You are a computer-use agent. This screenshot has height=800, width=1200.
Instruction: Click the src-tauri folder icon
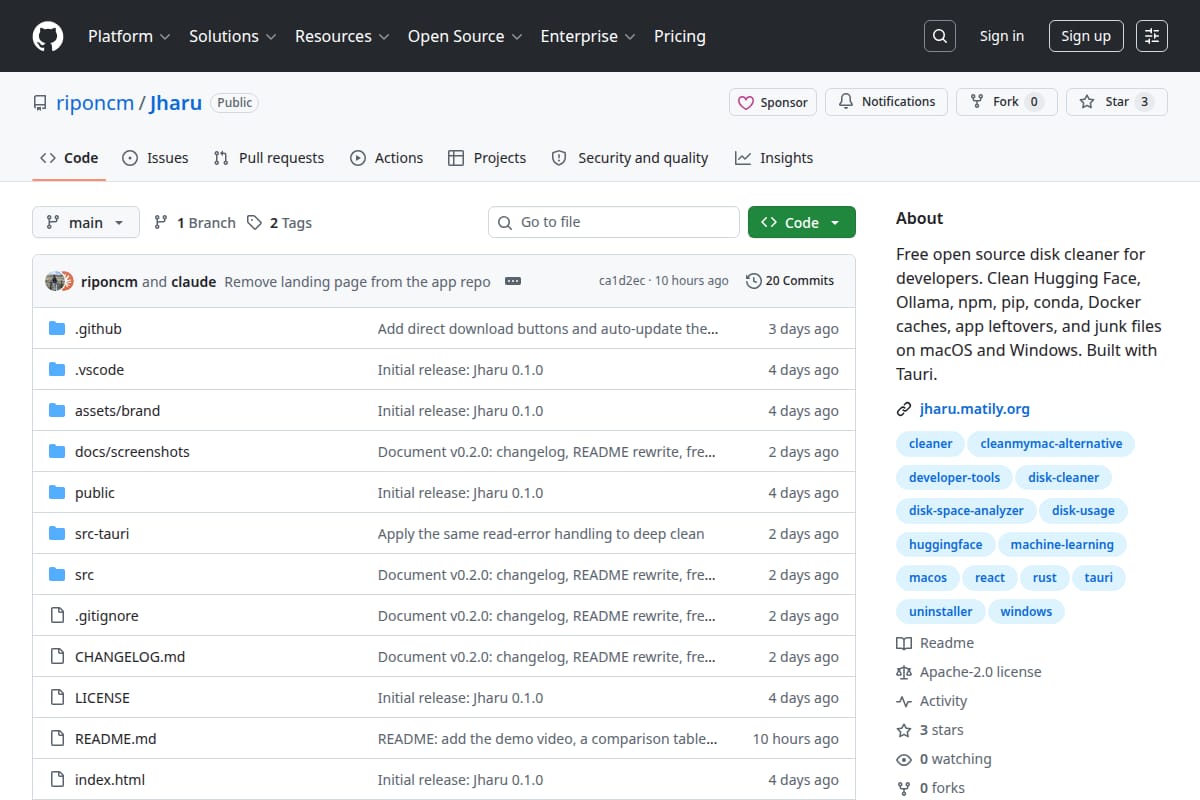(x=57, y=534)
